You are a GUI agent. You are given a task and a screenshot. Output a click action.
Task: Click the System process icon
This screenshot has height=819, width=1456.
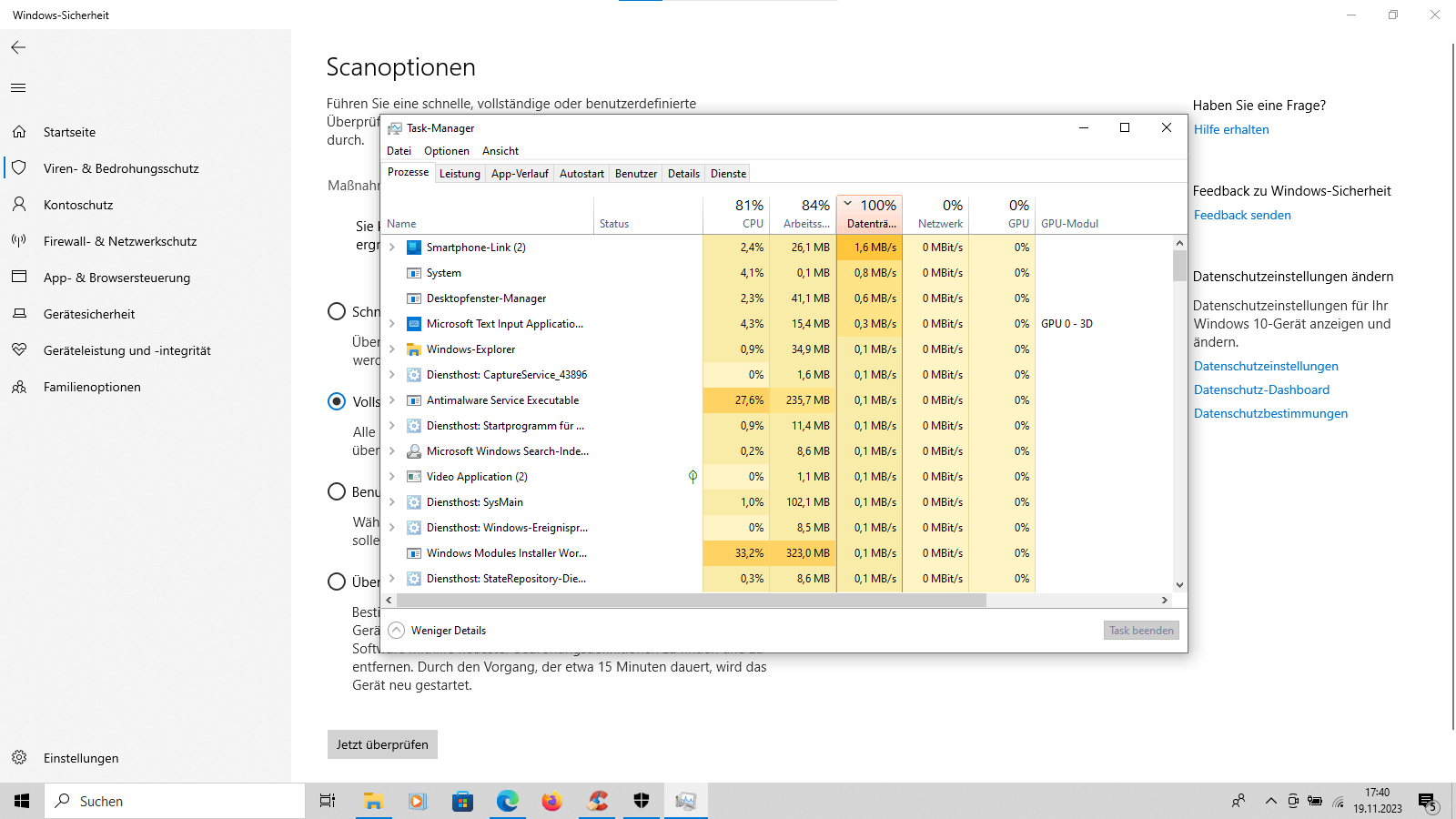coord(414,273)
